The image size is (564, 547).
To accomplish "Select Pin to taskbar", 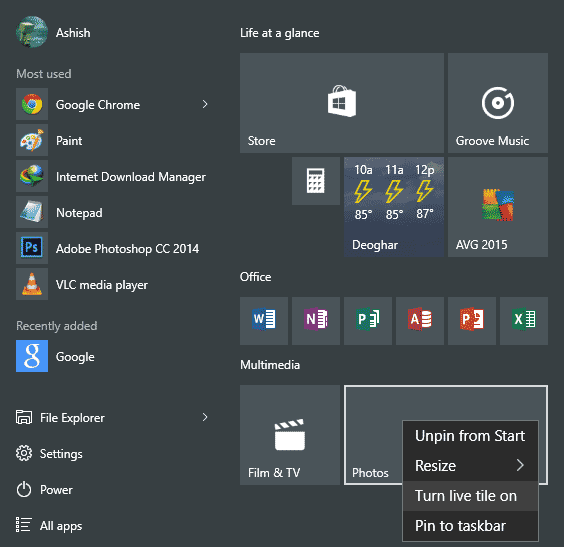I will point(470,526).
